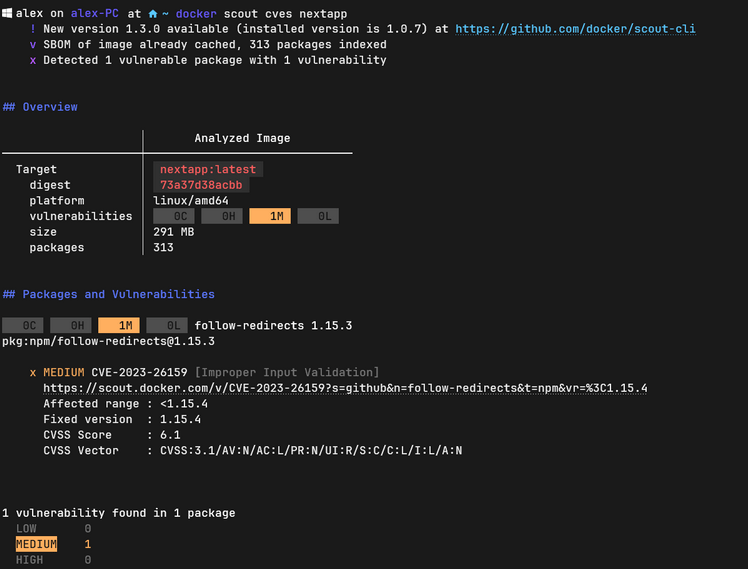Click the 0C badge in the Overview table
Screen dimensions: 748x569
point(174,216)
